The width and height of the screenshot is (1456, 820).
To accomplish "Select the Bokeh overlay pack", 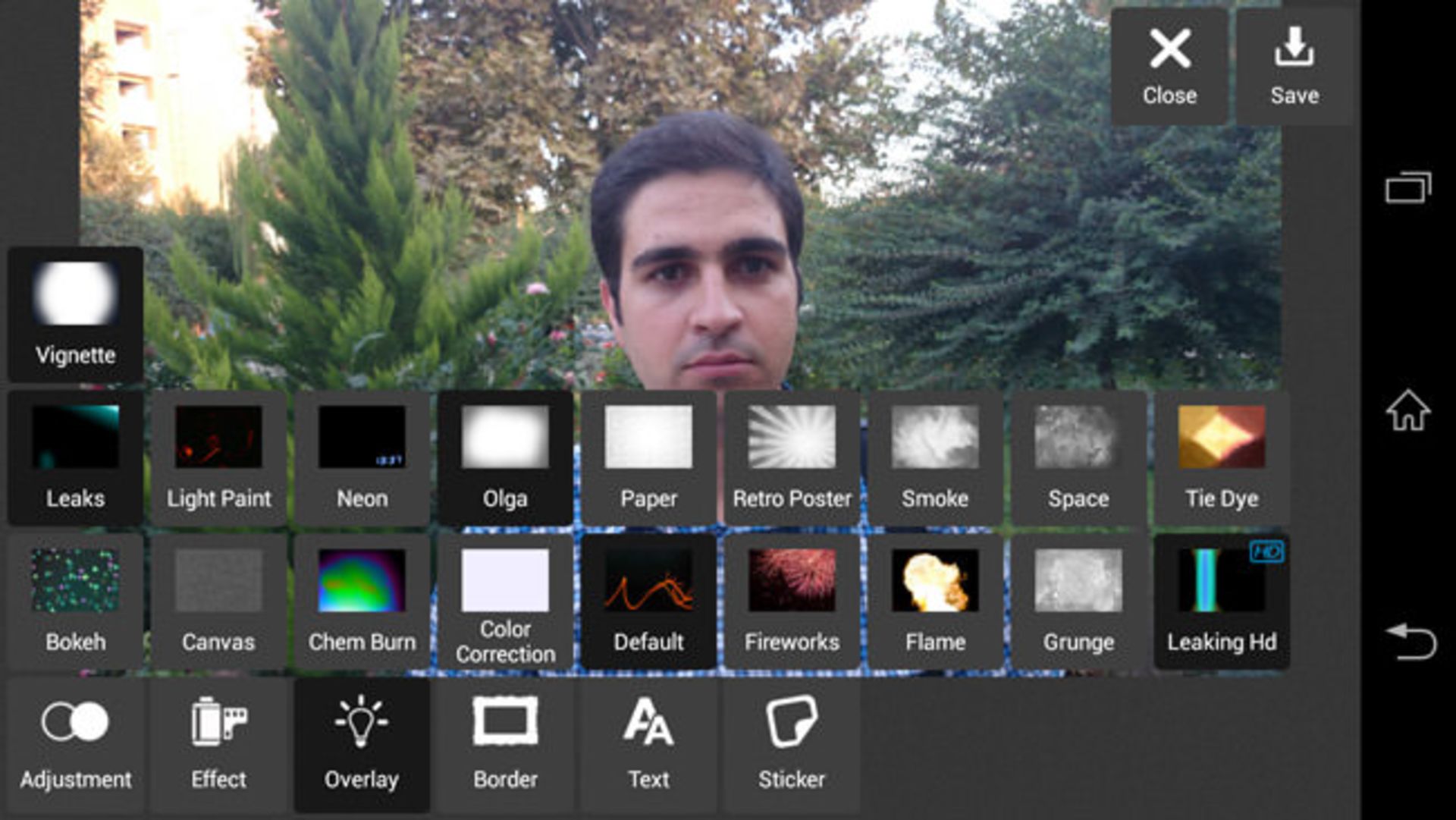I will (x=75, y=601).
